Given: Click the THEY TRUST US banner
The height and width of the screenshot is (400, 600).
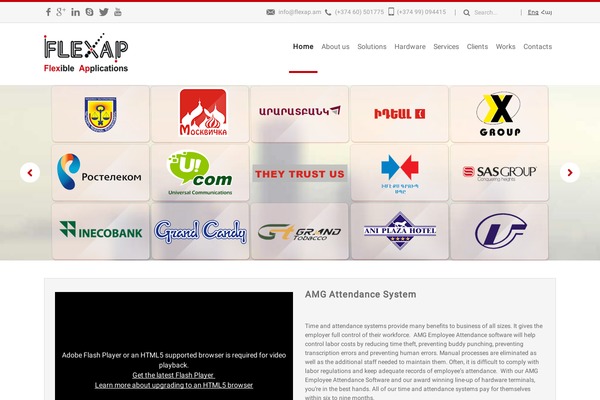Looking at the screenshot, I should click(x=300, y=174).
